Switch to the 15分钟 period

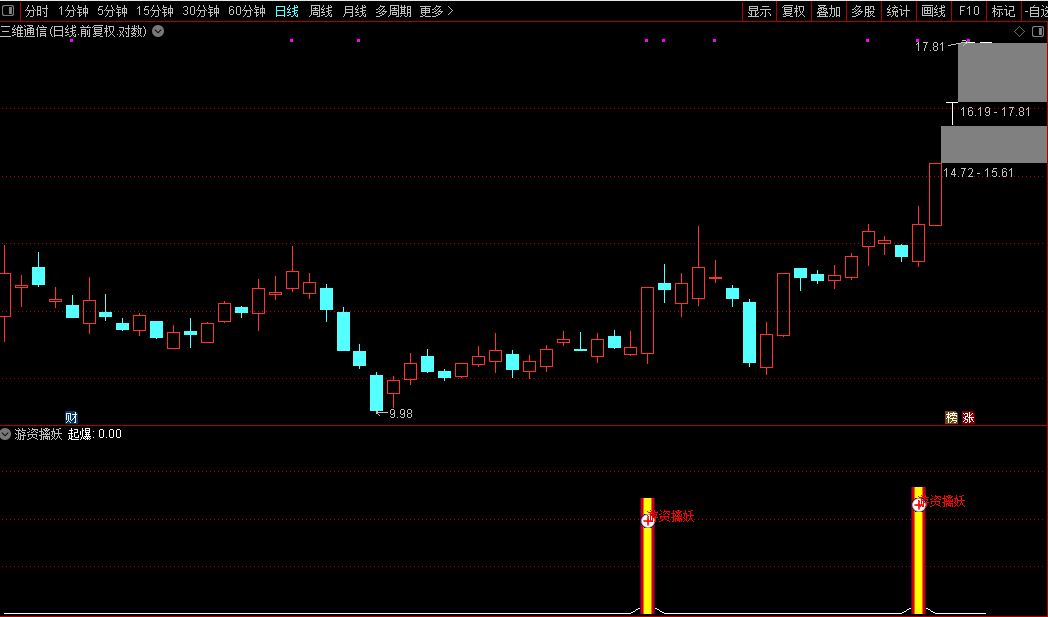[x=155, y=11]
